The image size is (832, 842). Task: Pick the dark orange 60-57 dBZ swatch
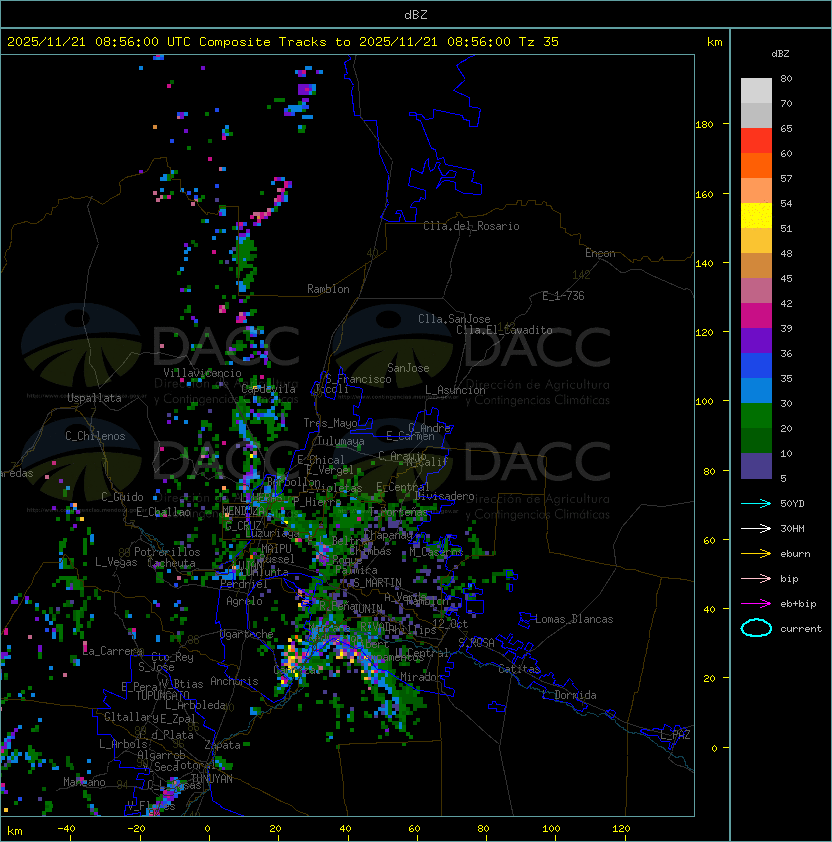pos(756,165)
